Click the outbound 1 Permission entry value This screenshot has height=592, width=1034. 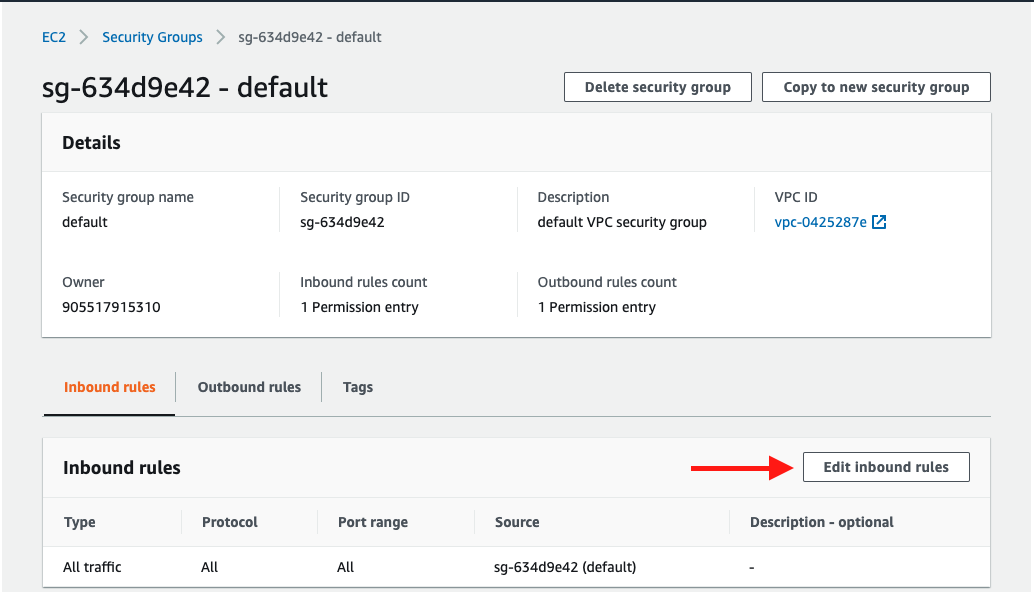(597, 307)
